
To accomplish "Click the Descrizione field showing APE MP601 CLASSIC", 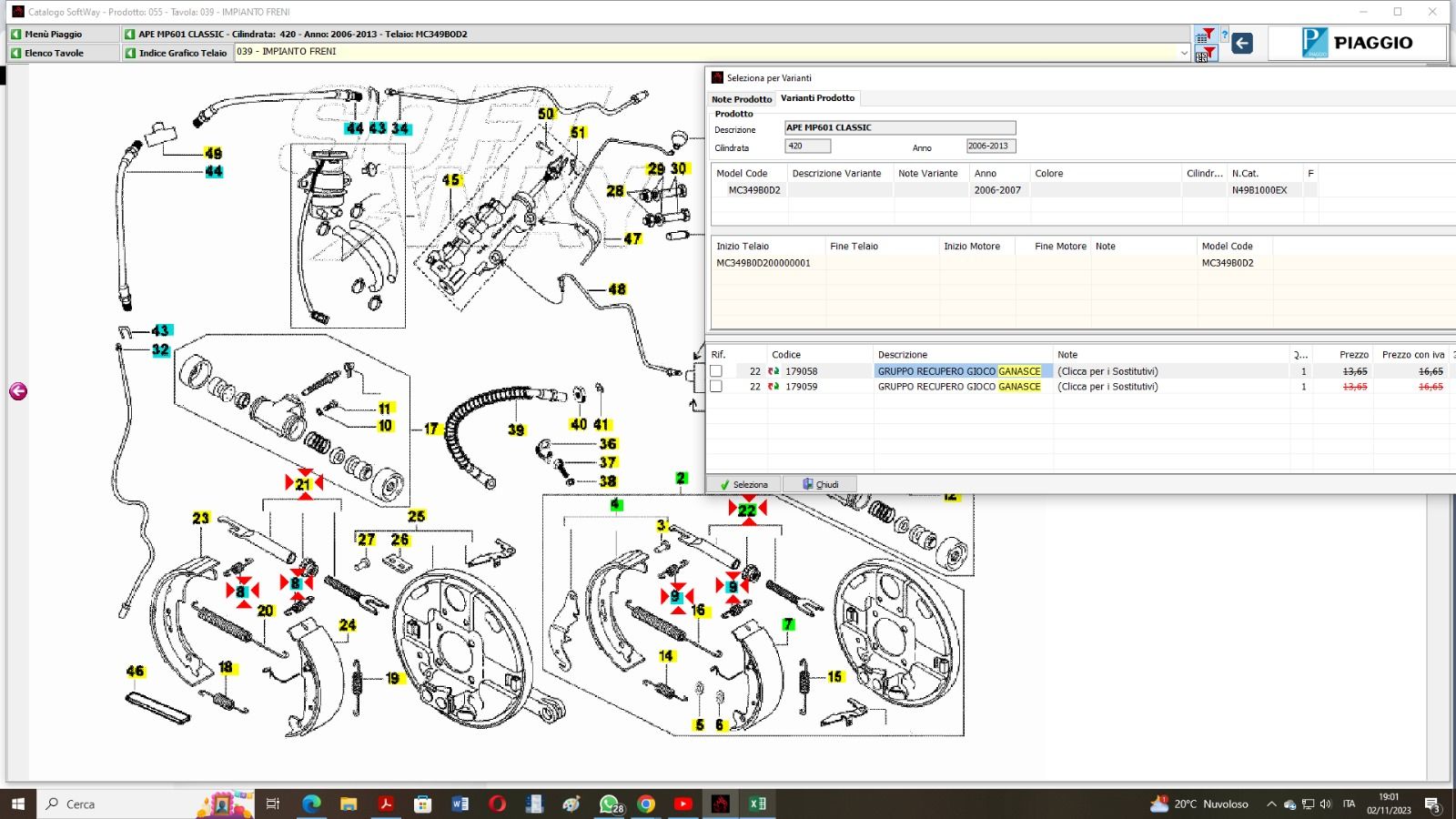I will (x=900, y=128).
